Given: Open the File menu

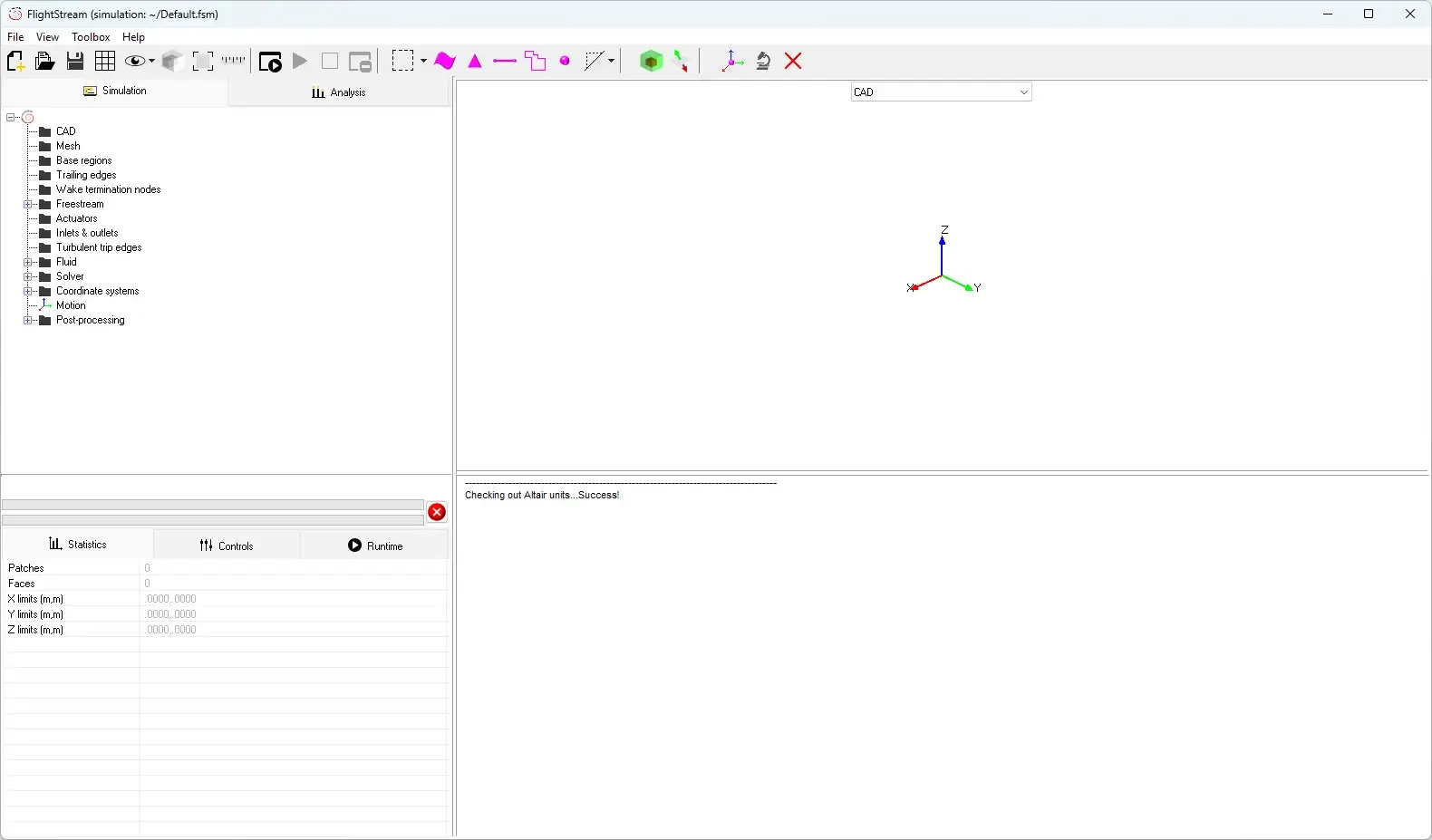Looking at the screenshot, I should point(15,37).
